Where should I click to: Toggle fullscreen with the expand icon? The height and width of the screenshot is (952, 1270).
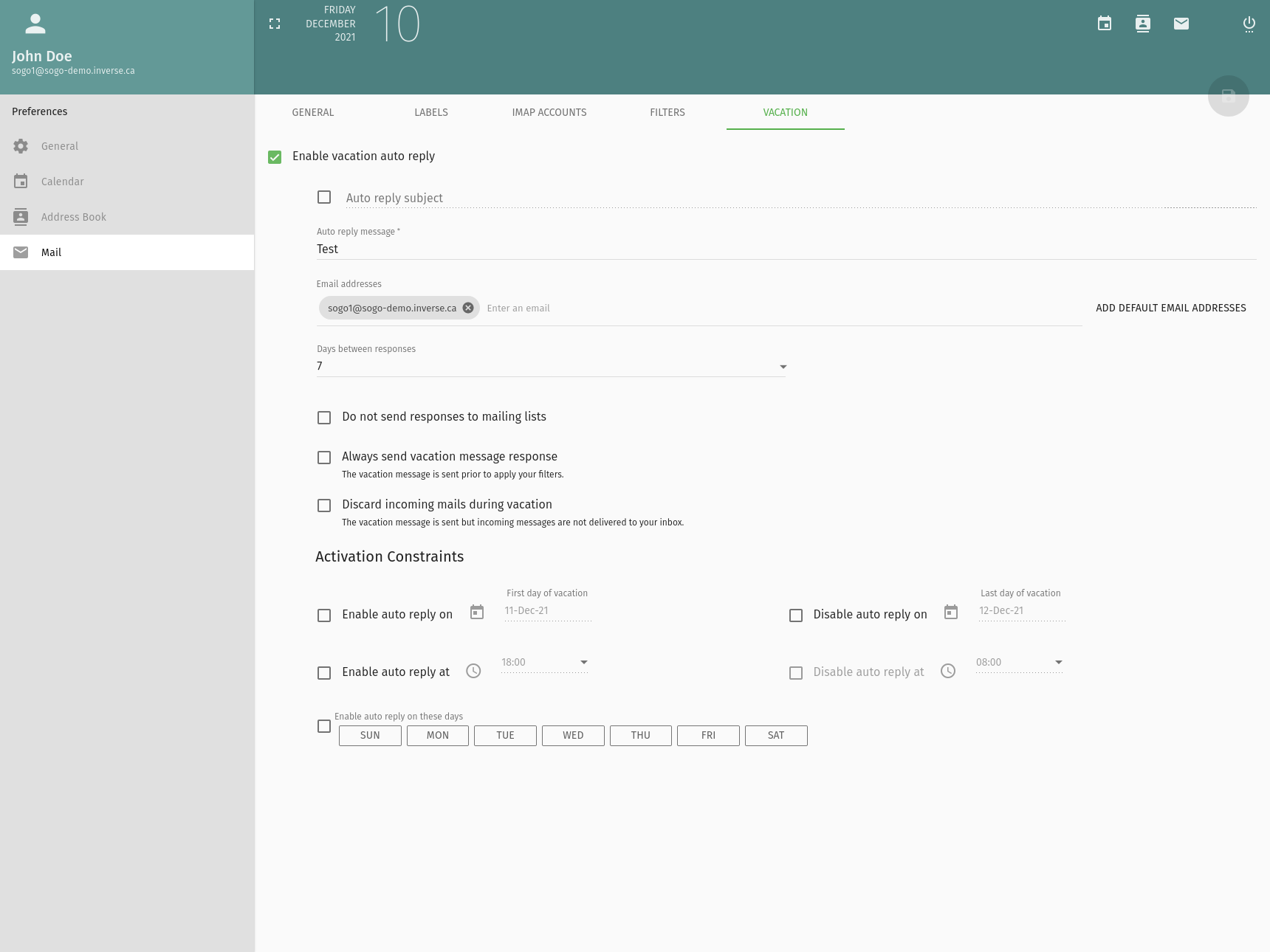(x=275, y=24)
